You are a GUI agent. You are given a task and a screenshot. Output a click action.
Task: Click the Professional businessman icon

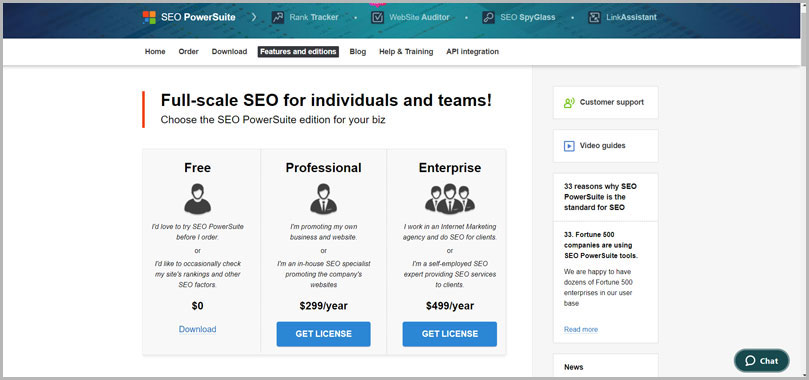pos(323,199)
